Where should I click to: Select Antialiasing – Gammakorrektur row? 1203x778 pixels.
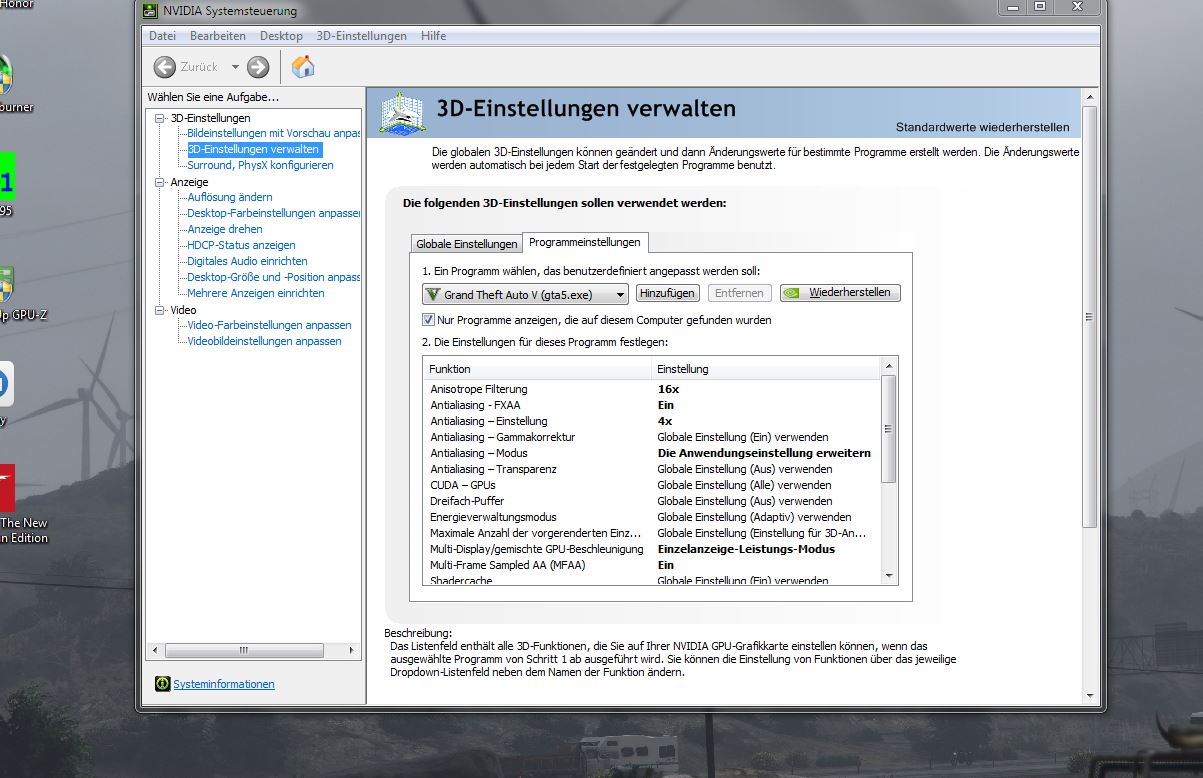(x=651, y=437)
